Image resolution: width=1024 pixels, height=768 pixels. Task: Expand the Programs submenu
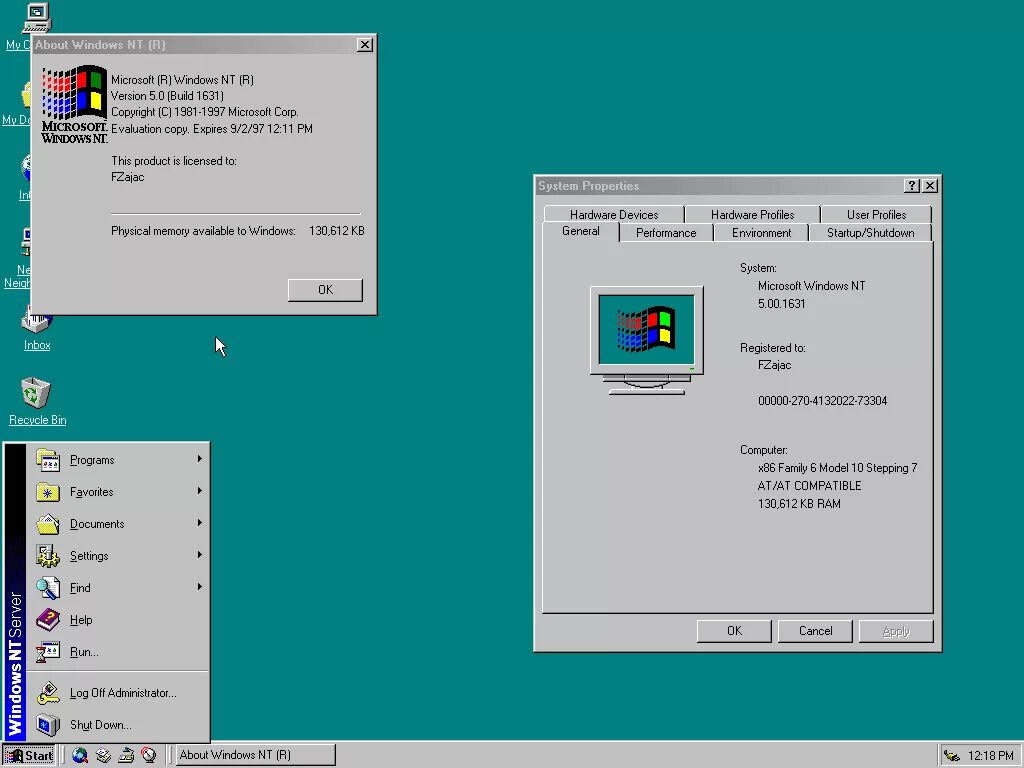tap(92, 459)
